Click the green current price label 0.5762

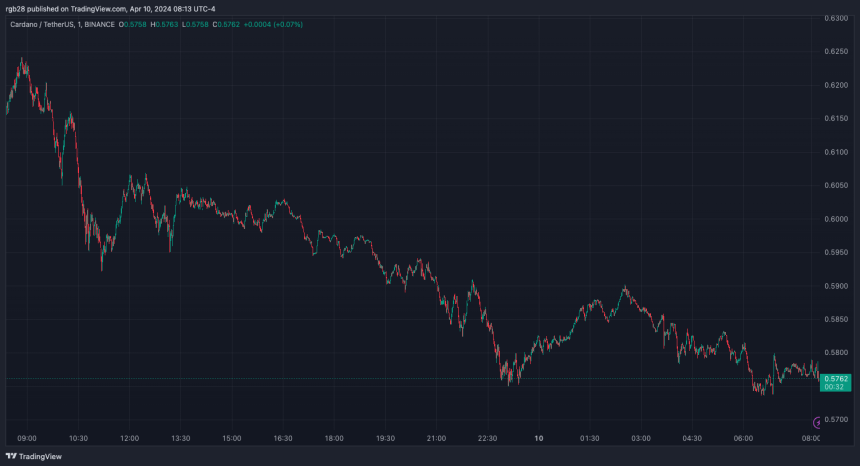tap(837, 379)
